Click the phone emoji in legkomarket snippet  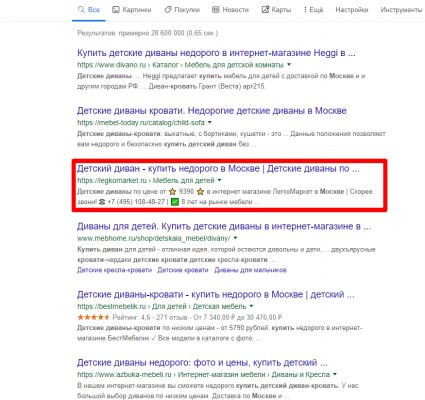(102, 202)
